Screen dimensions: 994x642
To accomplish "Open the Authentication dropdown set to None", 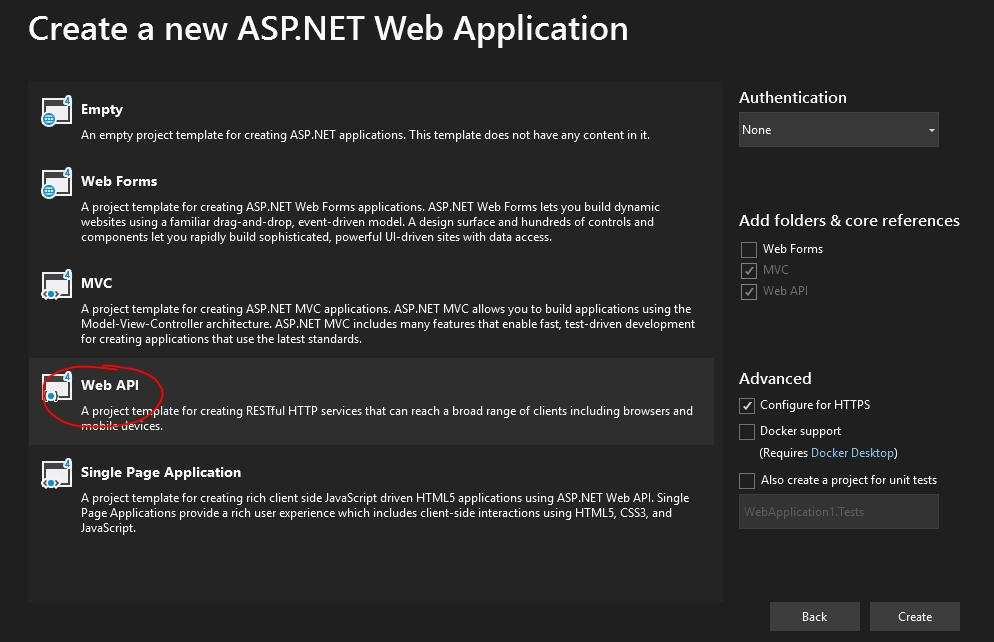I will point(839,130).
